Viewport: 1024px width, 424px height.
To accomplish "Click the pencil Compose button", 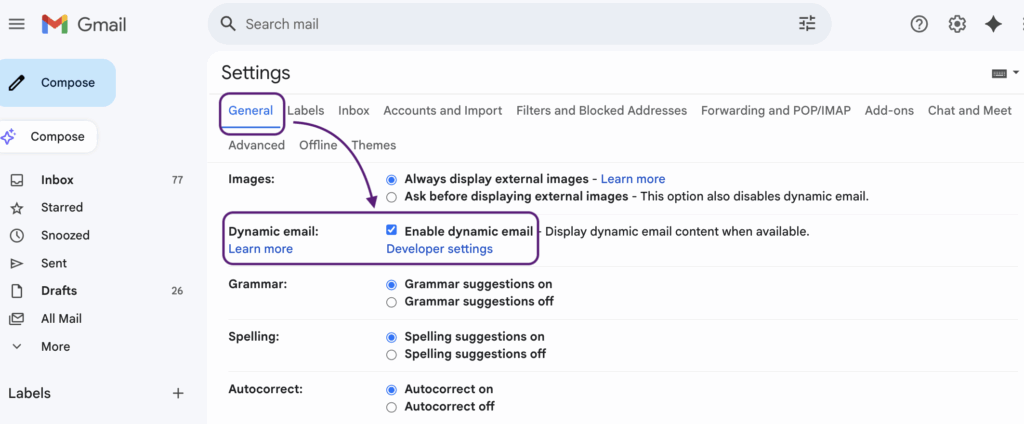I will coord(57,83).
